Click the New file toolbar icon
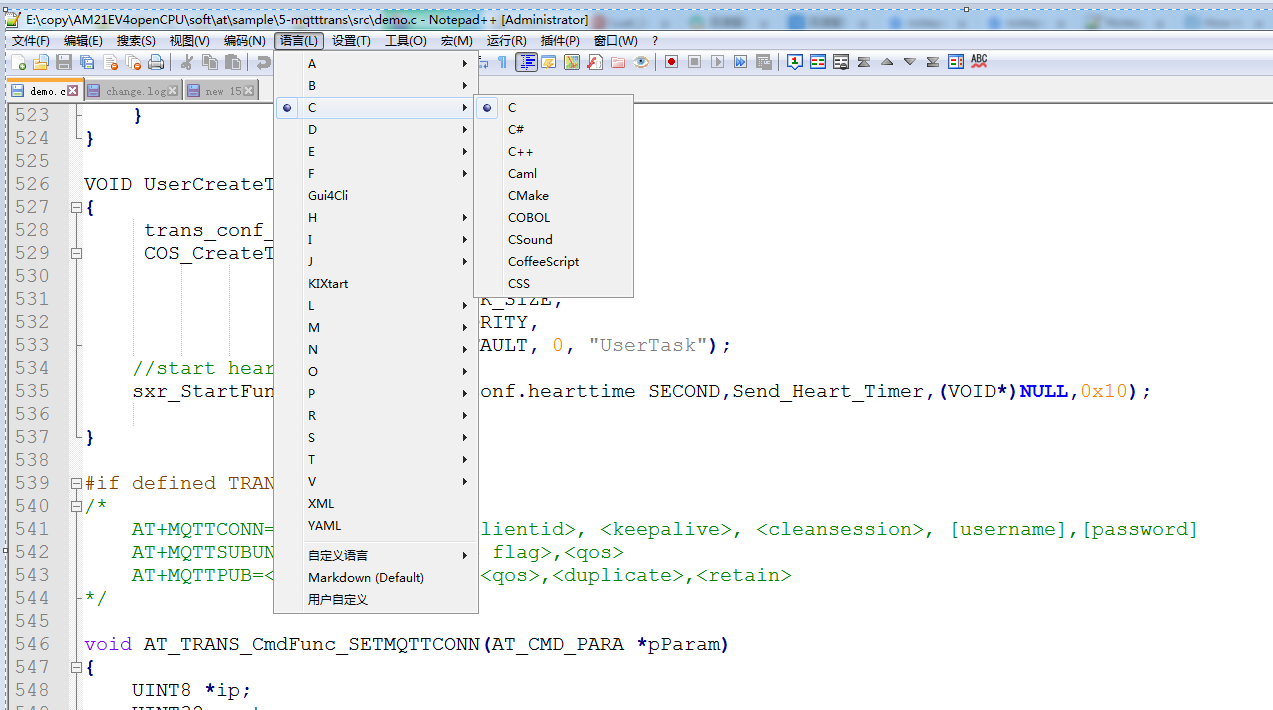Viewport: 1273px width, 710px height. click(x=18, y=62)
